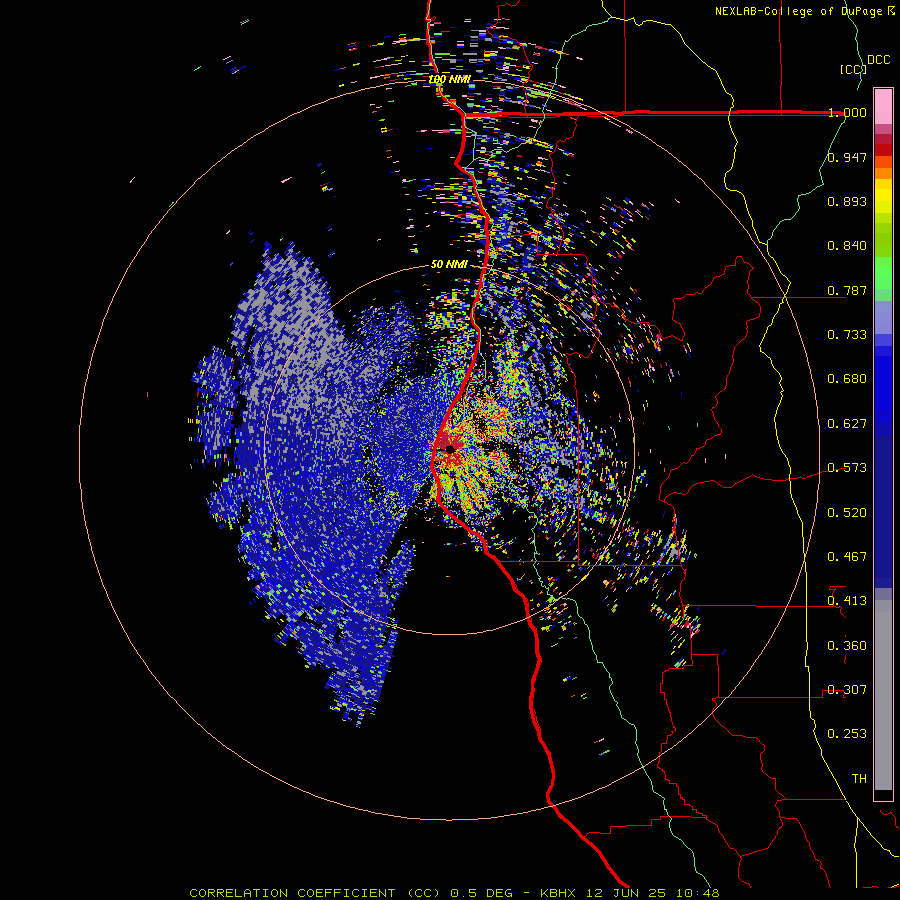Select the 0.253 legend value

coord(847,734)
